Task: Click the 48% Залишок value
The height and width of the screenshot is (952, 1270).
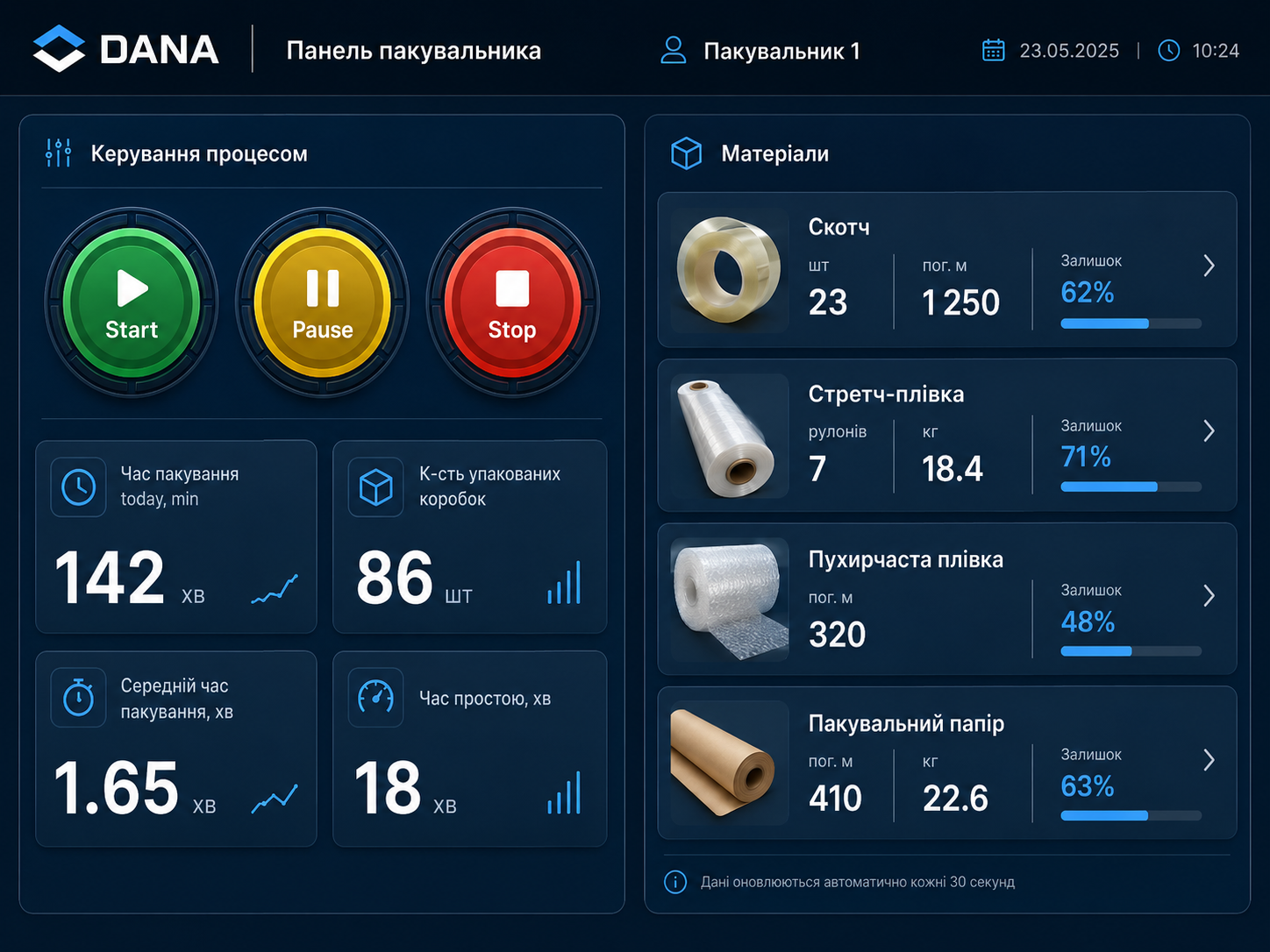Action: pos(1088,622)
